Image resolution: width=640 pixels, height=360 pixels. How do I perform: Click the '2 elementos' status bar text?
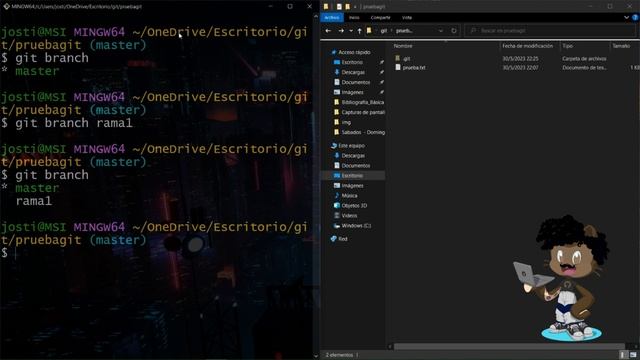point(339,355)
